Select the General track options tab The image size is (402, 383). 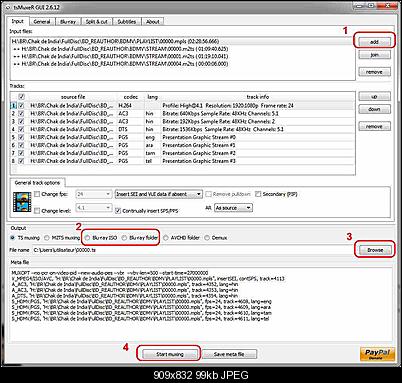pos(37,183)
